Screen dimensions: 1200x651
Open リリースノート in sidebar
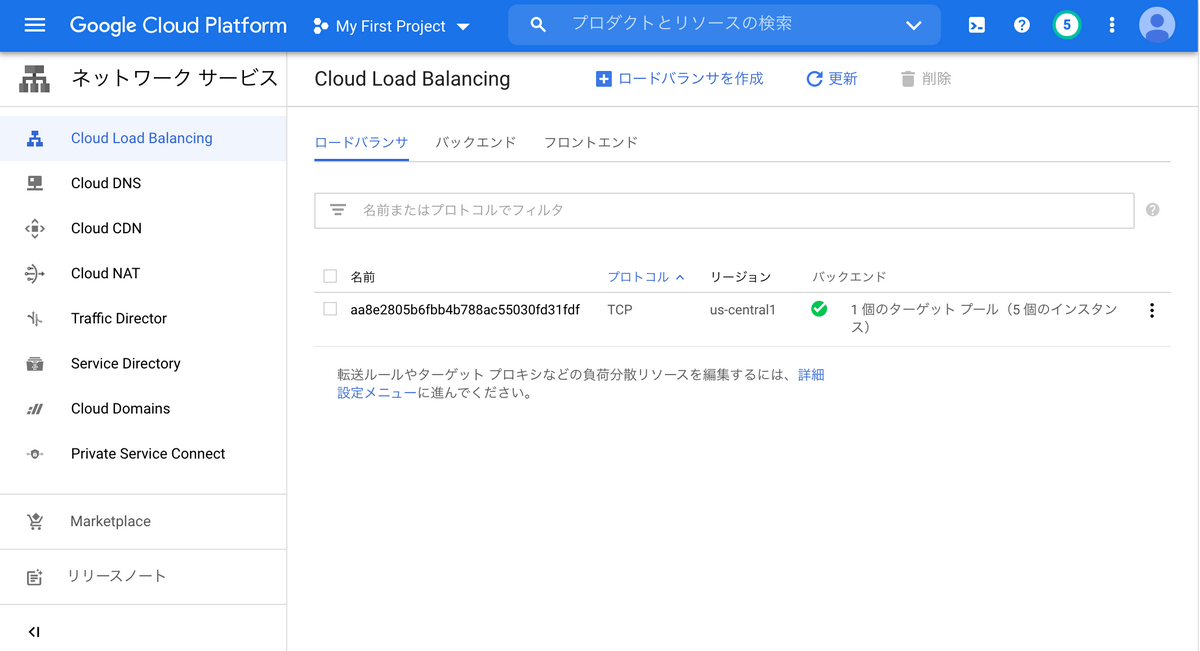[116, 576]
